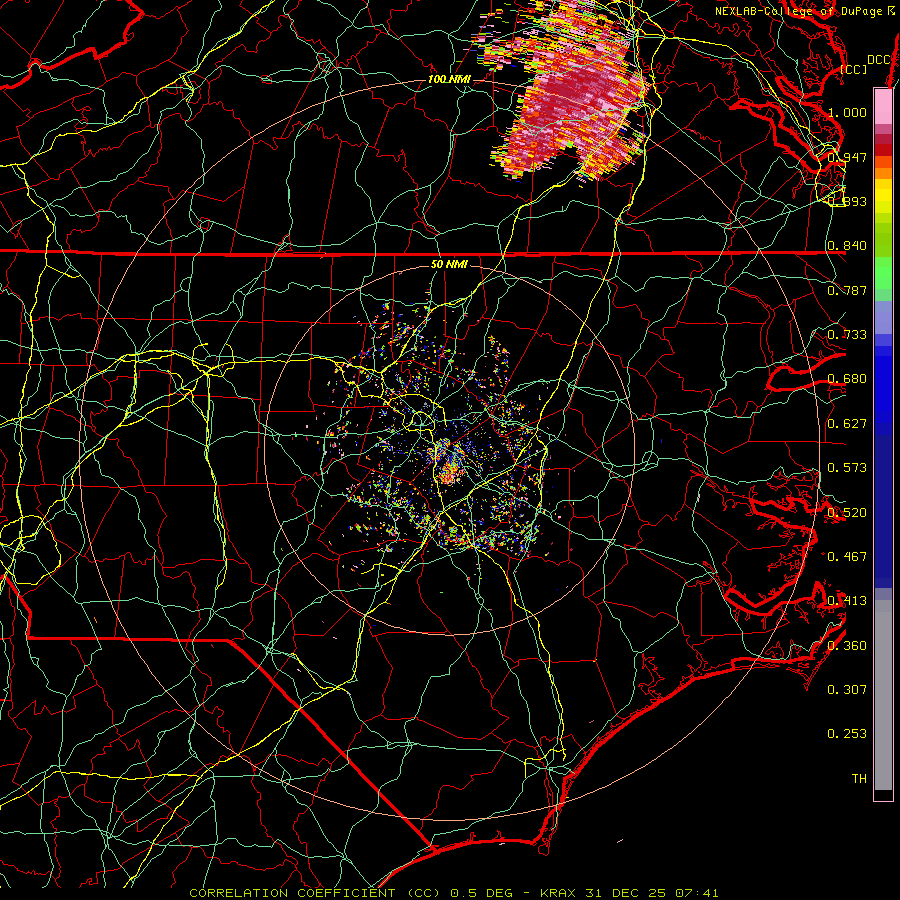Click the DCC label above the color bar
This screenshot has height=900, width=900.
[879, 60]
